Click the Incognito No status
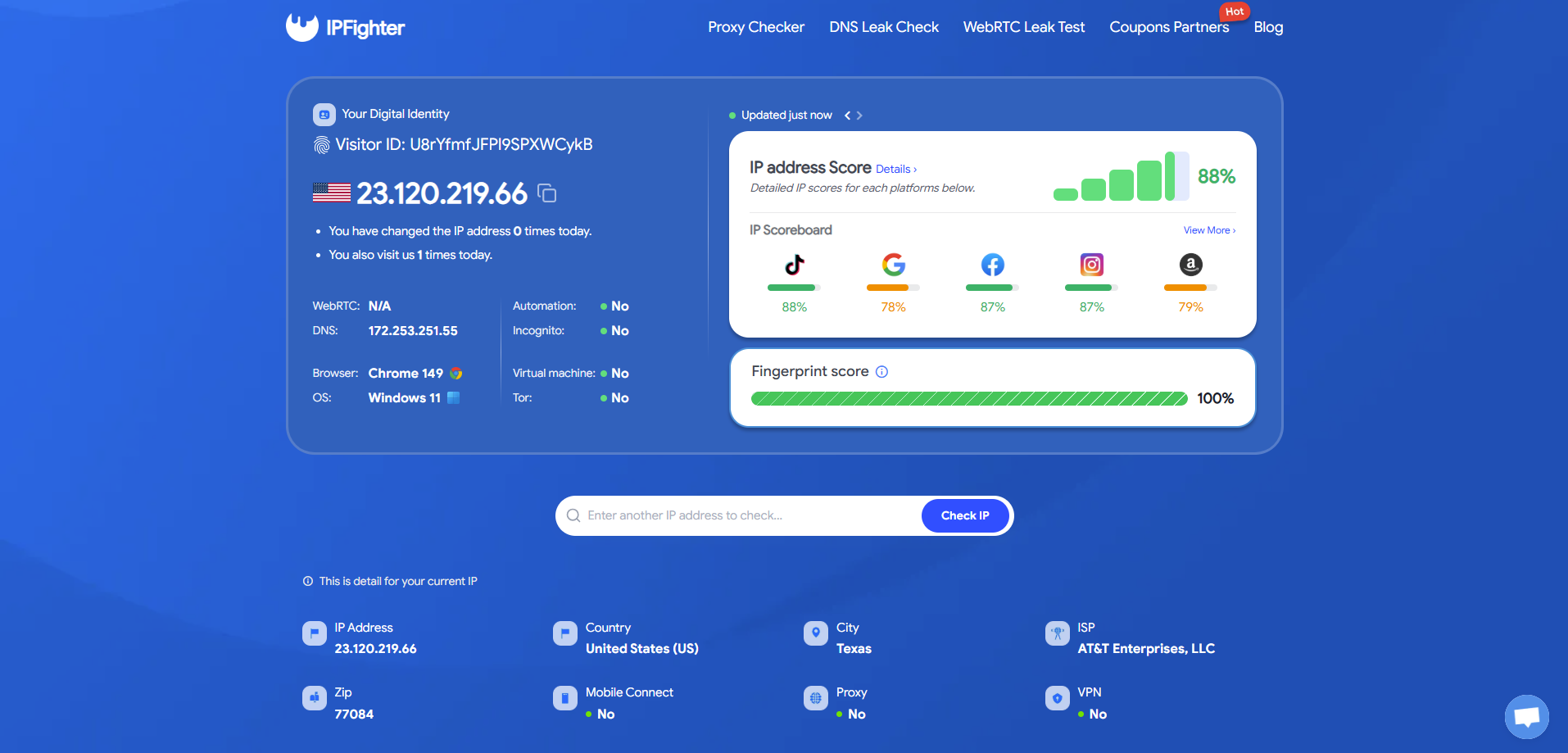 coord(614,331)
